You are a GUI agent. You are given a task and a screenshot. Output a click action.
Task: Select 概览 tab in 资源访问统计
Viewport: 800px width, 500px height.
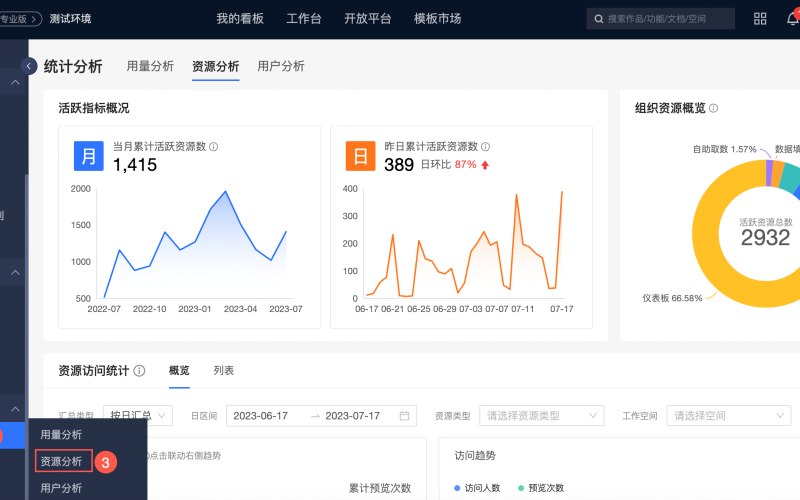tap(179, 371)
